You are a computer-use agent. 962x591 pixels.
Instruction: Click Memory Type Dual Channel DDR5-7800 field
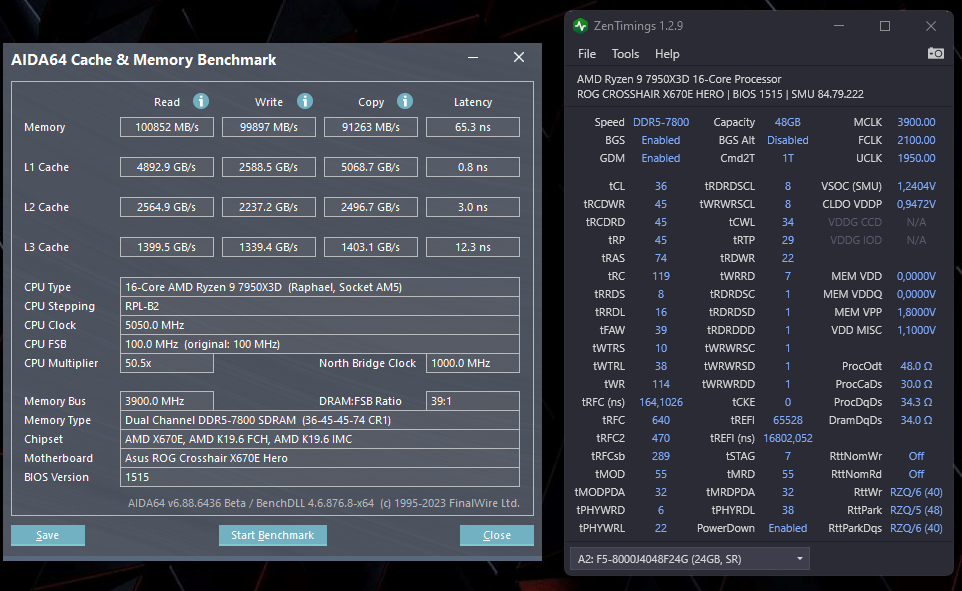[320, 420]
